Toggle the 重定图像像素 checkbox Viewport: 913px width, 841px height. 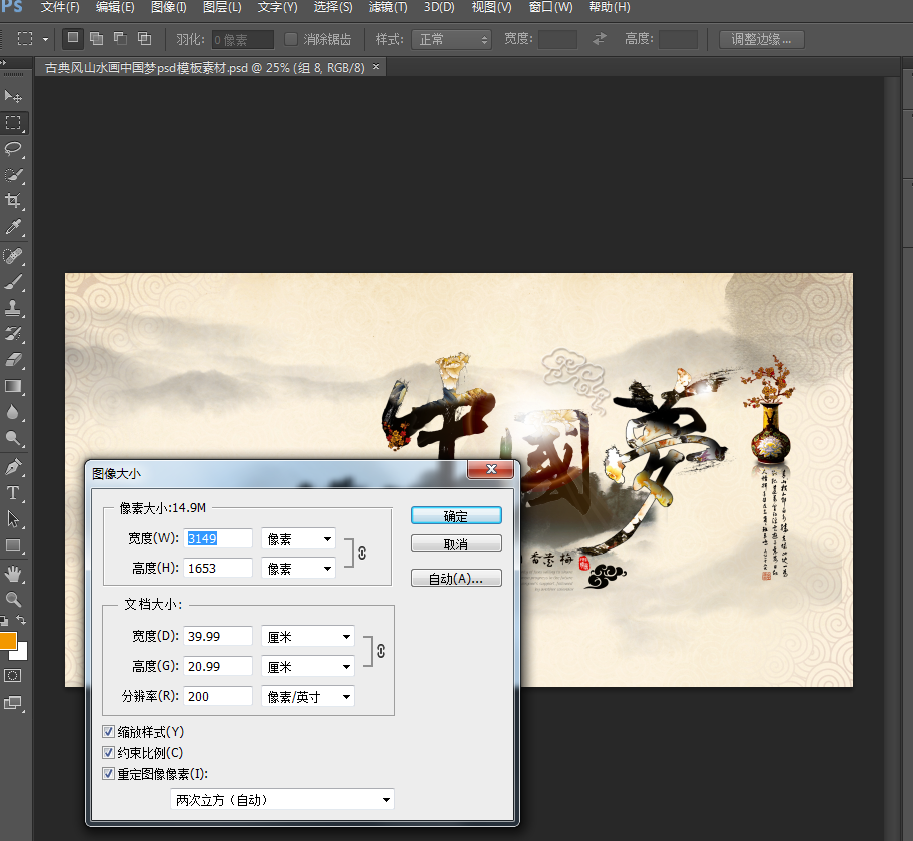point(108,773)
